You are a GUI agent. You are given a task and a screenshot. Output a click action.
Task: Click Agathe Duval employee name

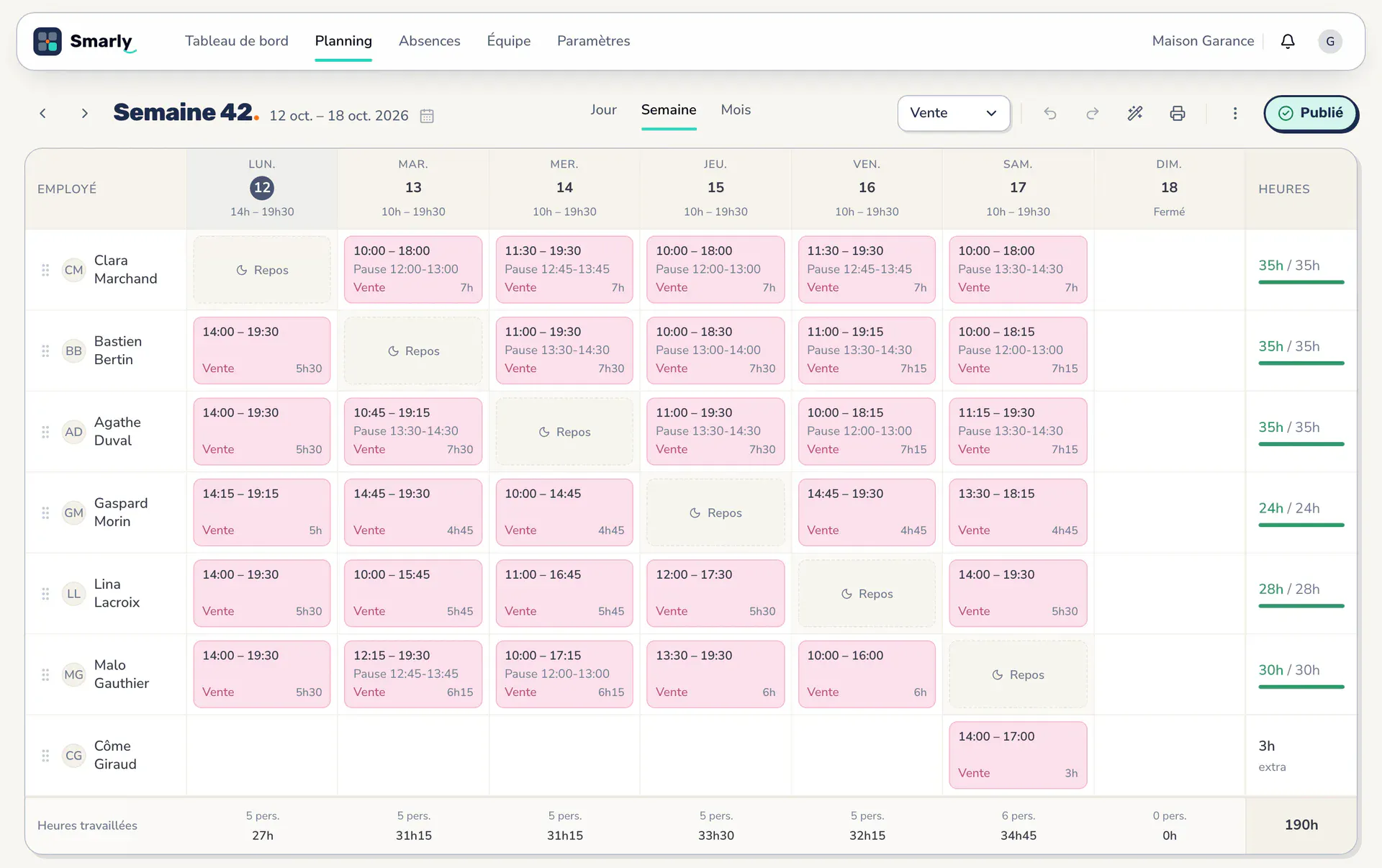point(117,431)
